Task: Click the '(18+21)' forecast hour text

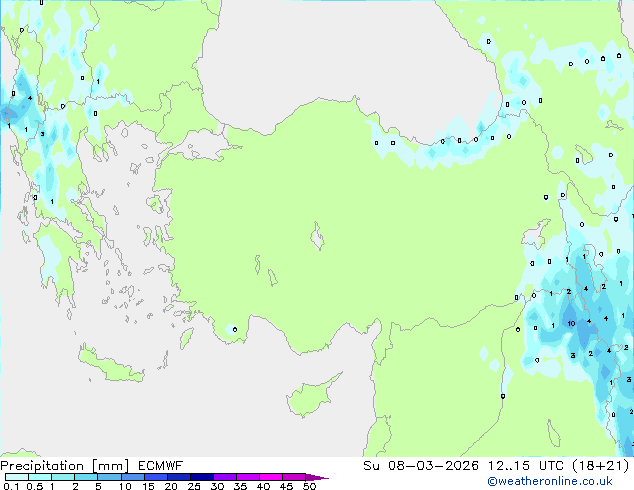Action: (x=601, y=466)
